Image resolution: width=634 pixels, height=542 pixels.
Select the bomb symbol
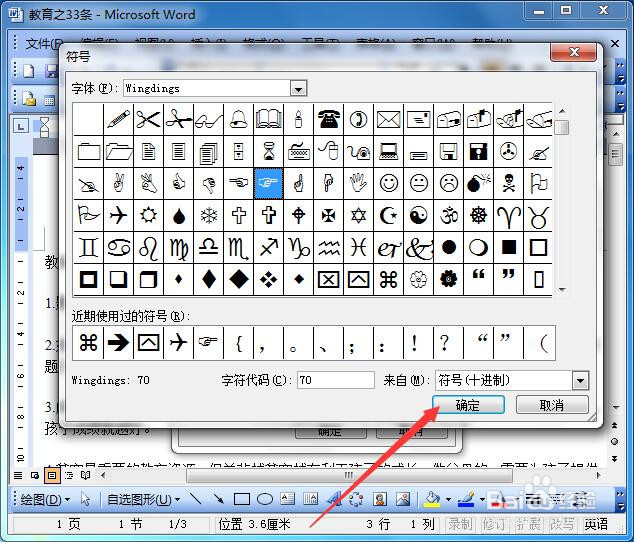478,184
